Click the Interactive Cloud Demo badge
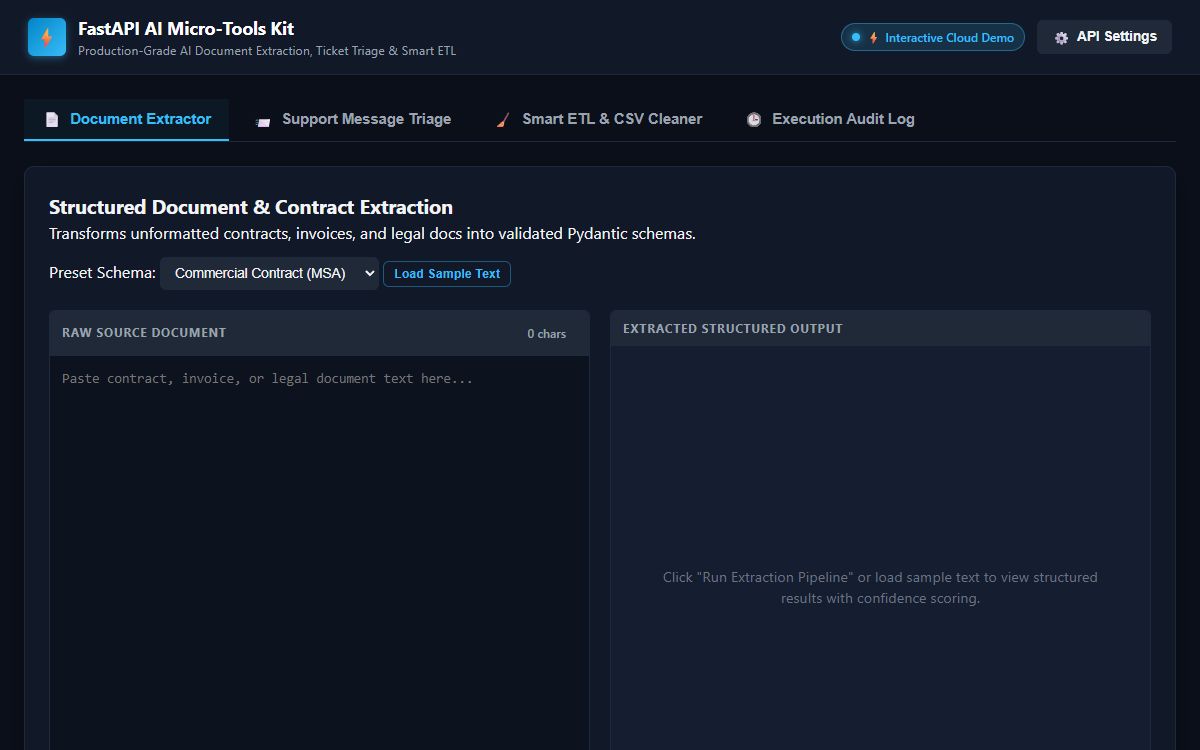 tap(933, 37)
